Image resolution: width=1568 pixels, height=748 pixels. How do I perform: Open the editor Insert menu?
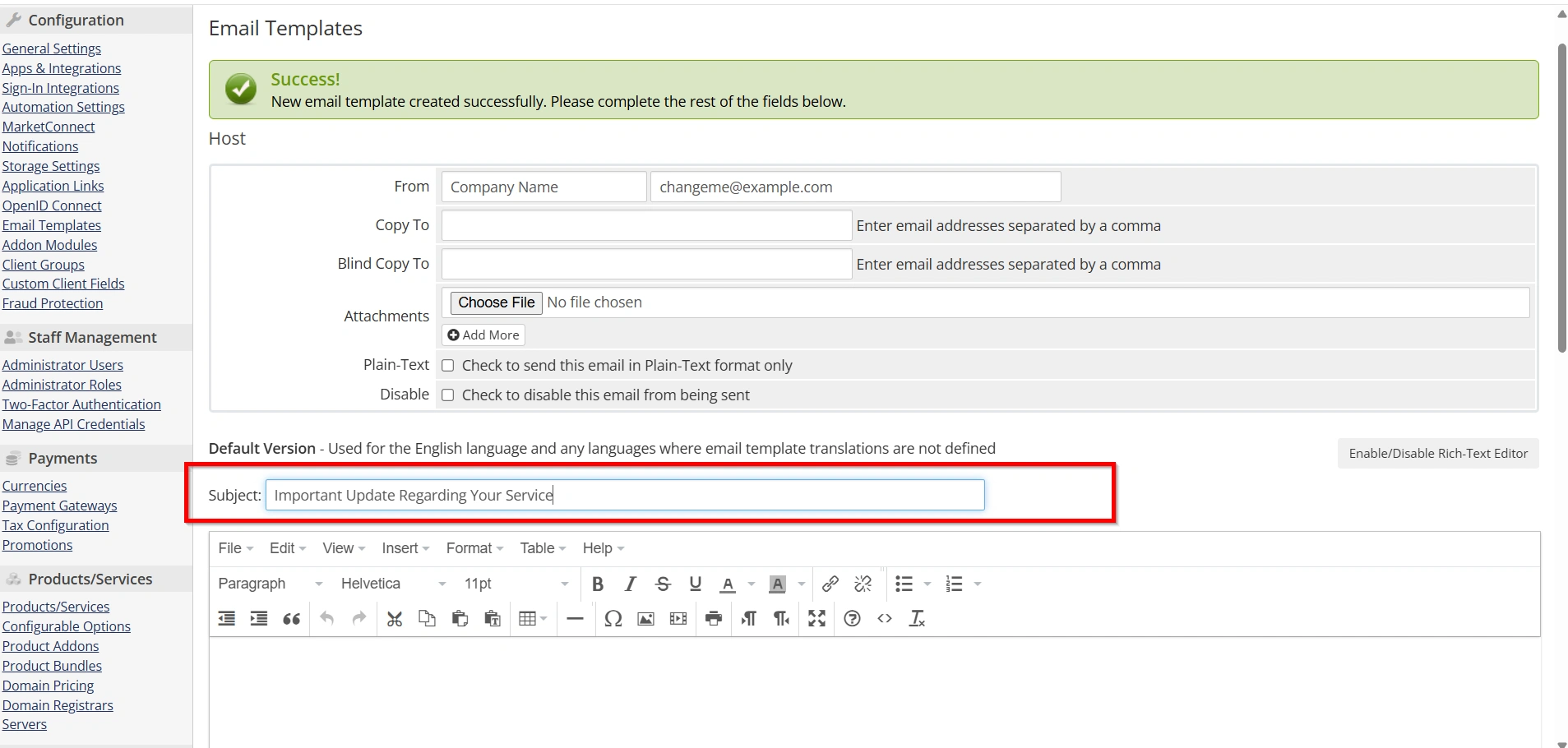[x=405, y=548]
